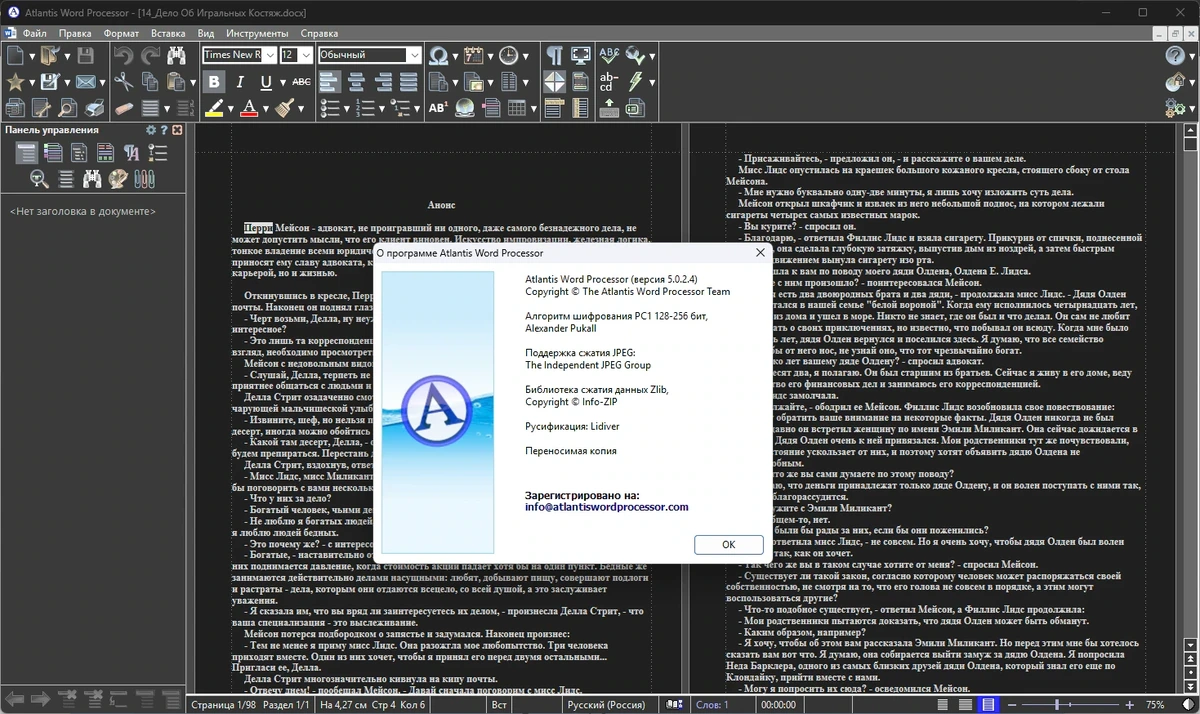Image resolution: width=1200 pixels, height=714 pixels.
Task: Align text left
Action: point(330,82)
